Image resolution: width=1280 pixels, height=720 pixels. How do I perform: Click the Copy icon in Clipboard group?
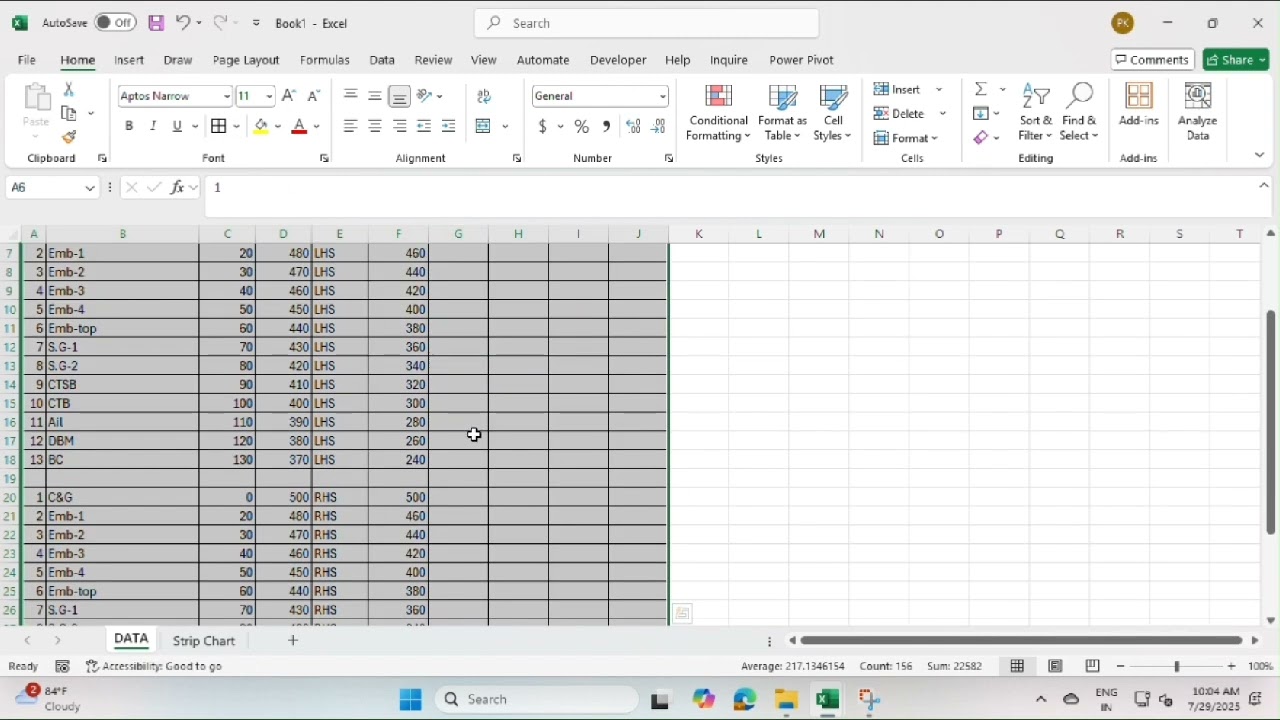69,113
